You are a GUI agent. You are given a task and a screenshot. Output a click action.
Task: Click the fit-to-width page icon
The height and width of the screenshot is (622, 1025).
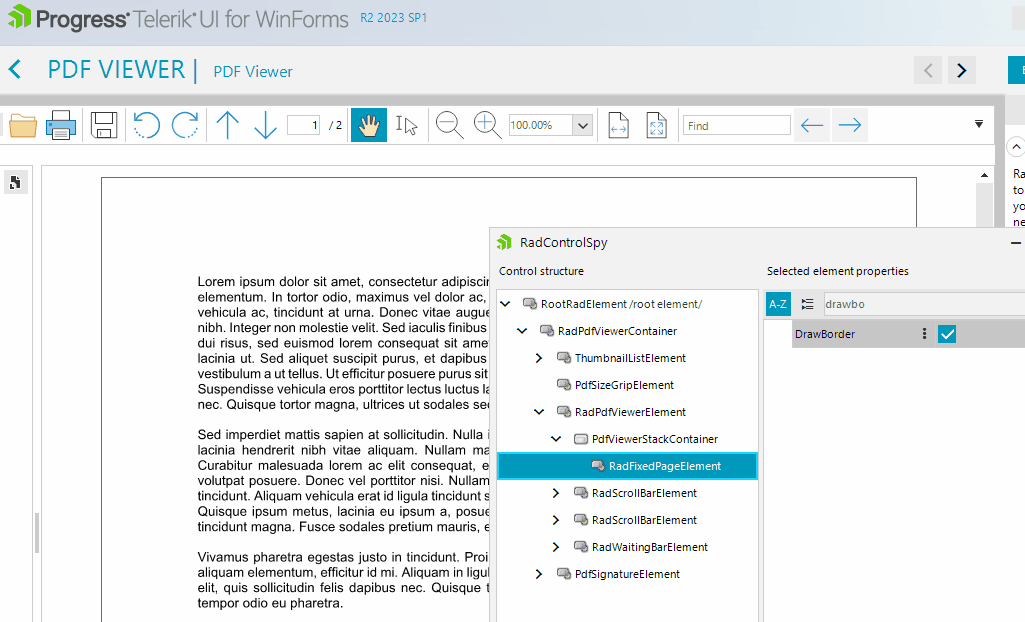pyautogui.click(x=618, y=125)
